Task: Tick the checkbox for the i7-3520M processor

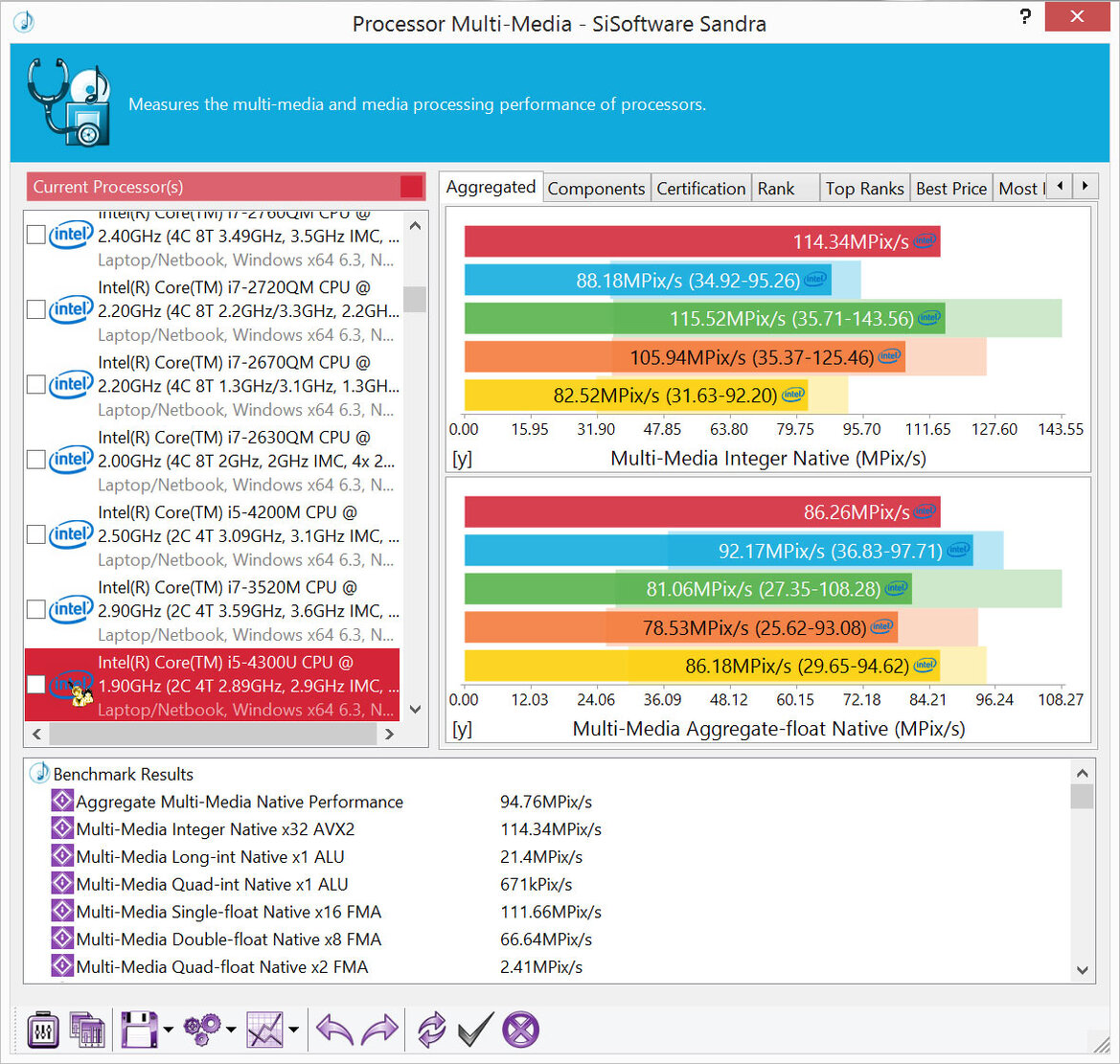Action: point(35,609)
